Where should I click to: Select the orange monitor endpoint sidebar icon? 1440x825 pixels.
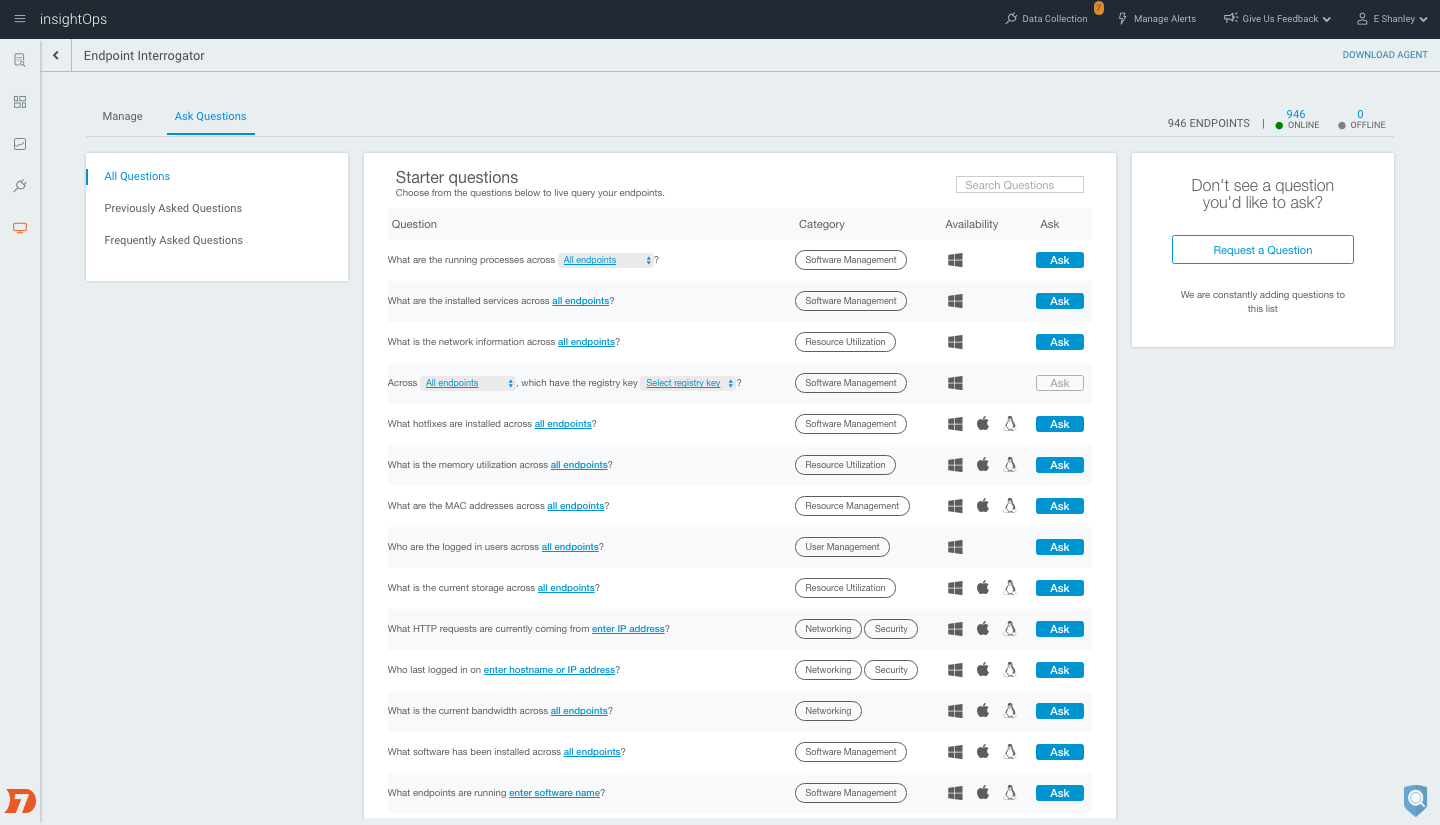(20, 228)
